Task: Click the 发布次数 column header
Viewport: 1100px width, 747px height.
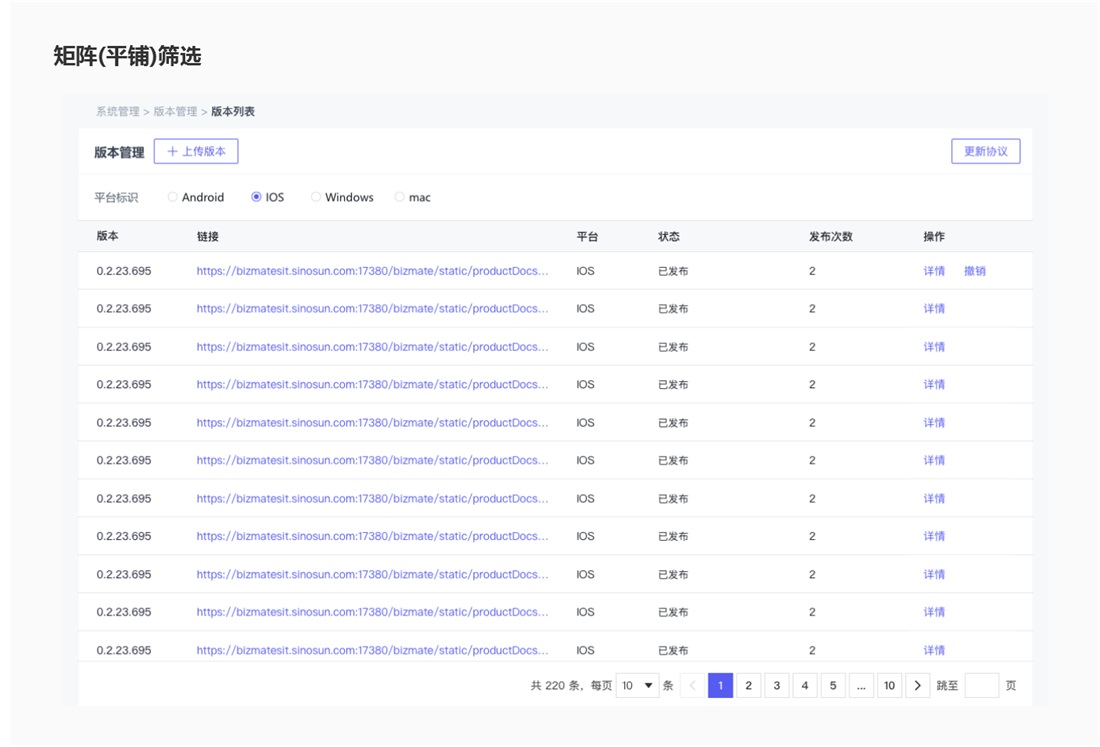Action: pyautogui.click(x=830, y=237)
